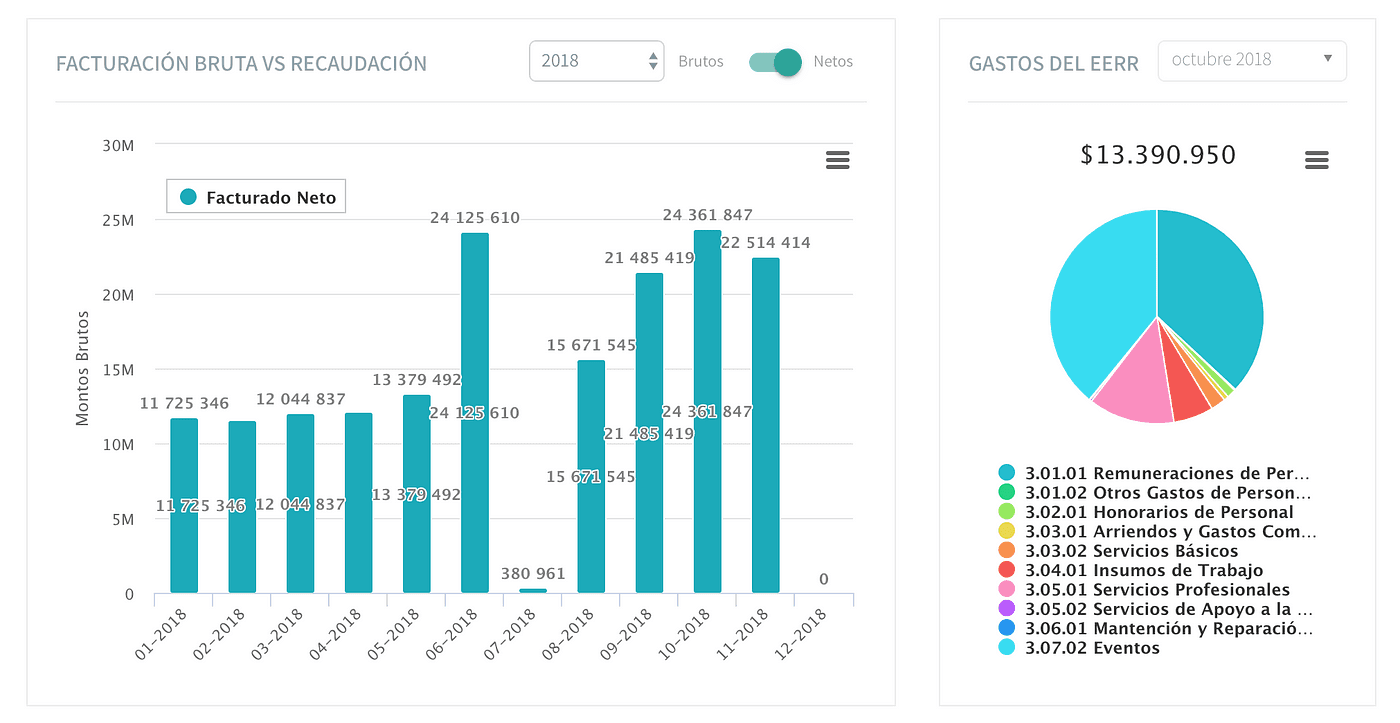Click the GASTOS DEL EERR title

1054,64
